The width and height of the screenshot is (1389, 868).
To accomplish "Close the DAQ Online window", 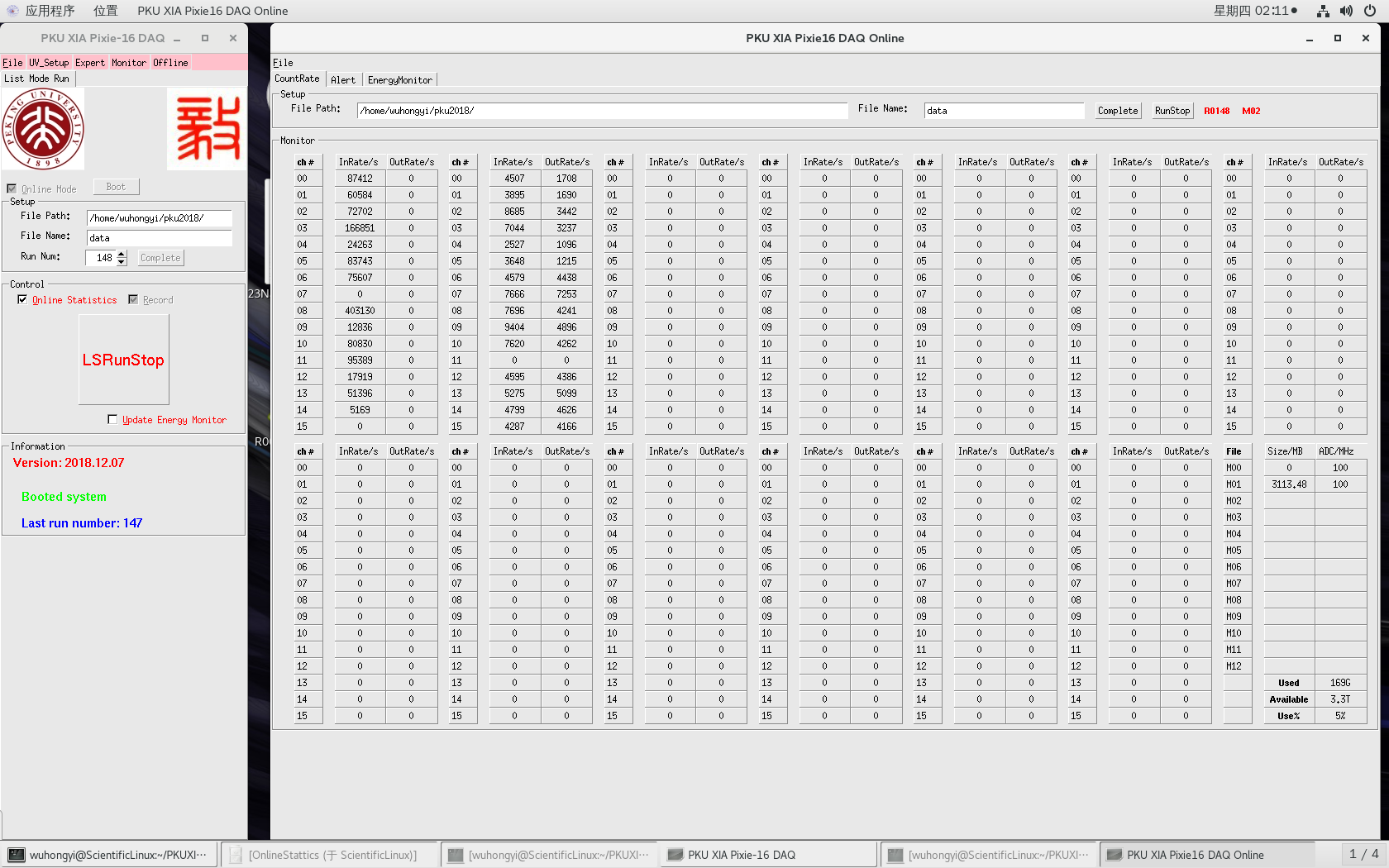I will tap(1366, 38).
